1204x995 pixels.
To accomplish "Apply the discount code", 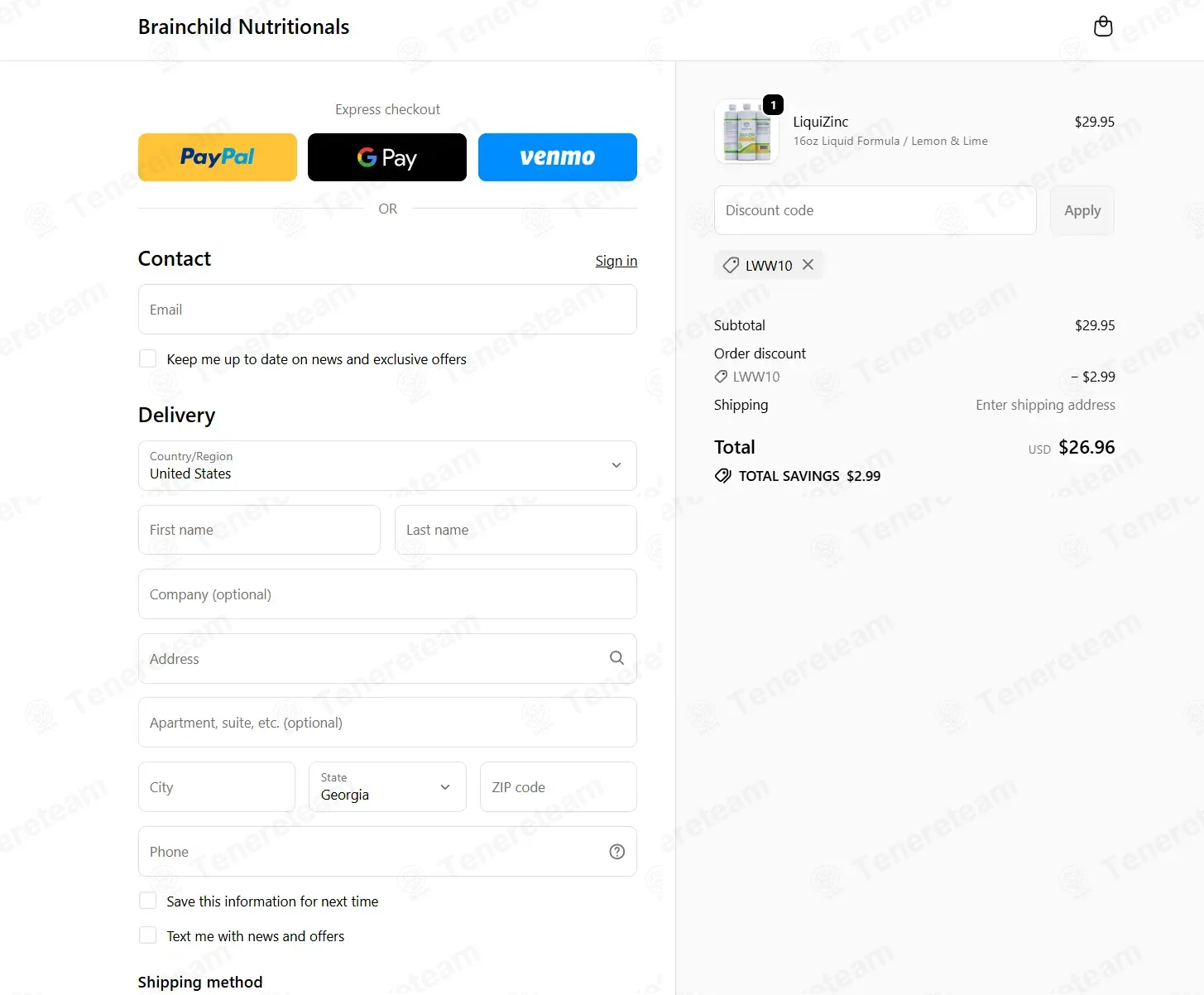I will click(x=1082, y=210).
